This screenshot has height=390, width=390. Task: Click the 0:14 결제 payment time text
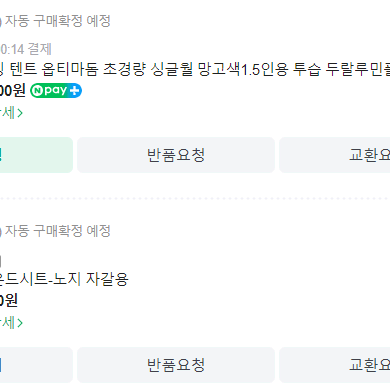pos(26,49)
